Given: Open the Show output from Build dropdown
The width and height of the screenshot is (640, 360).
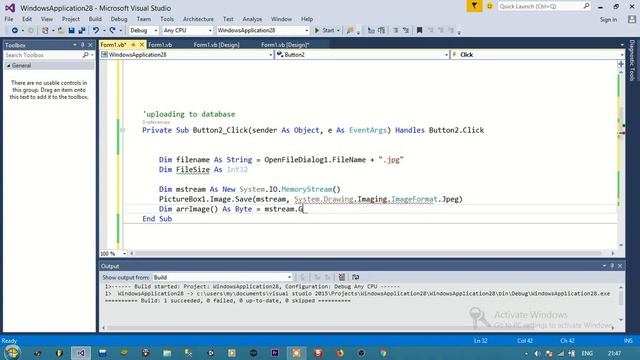Looking at the screenshot, I should point(222,277).
